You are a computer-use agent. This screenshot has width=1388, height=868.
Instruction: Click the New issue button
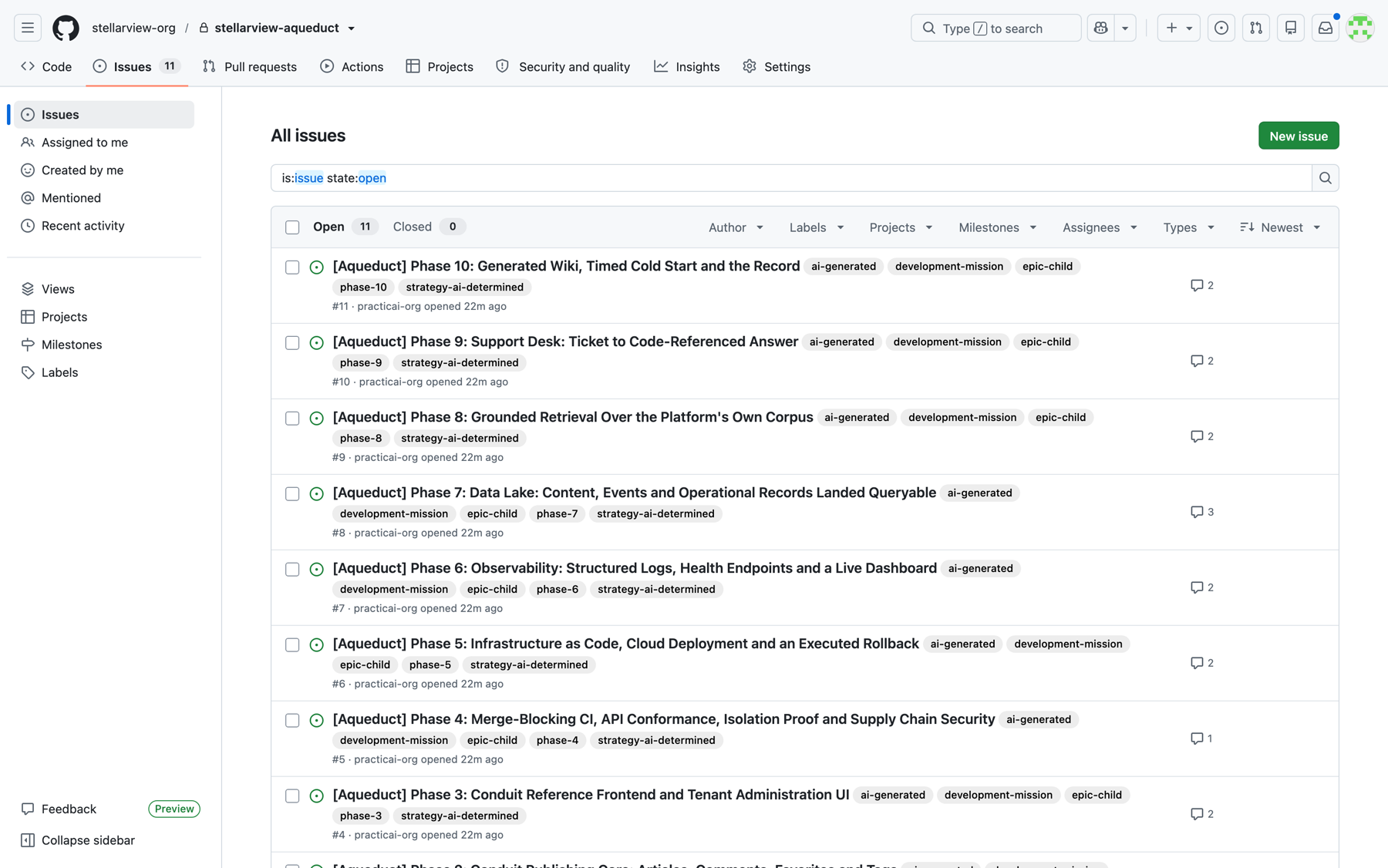(1299, 136)
